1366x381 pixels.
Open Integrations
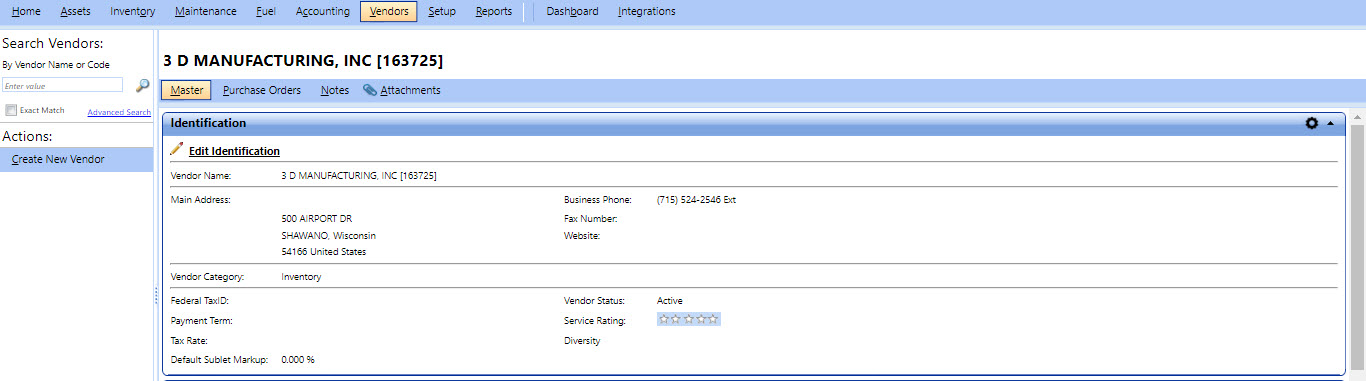click(647, 12)
